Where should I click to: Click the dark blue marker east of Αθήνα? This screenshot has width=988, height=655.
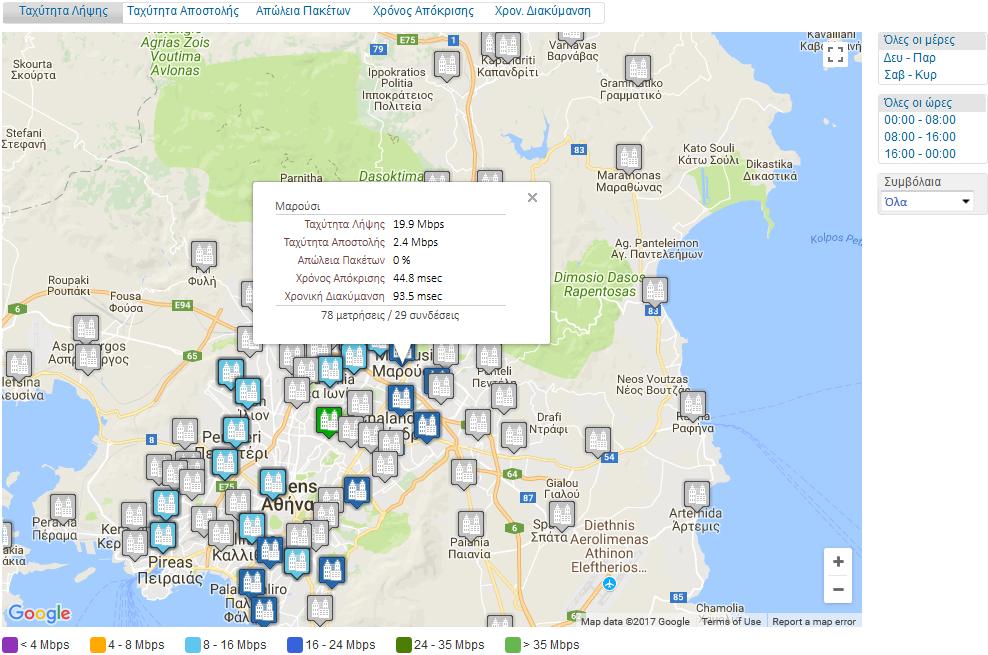357,491
